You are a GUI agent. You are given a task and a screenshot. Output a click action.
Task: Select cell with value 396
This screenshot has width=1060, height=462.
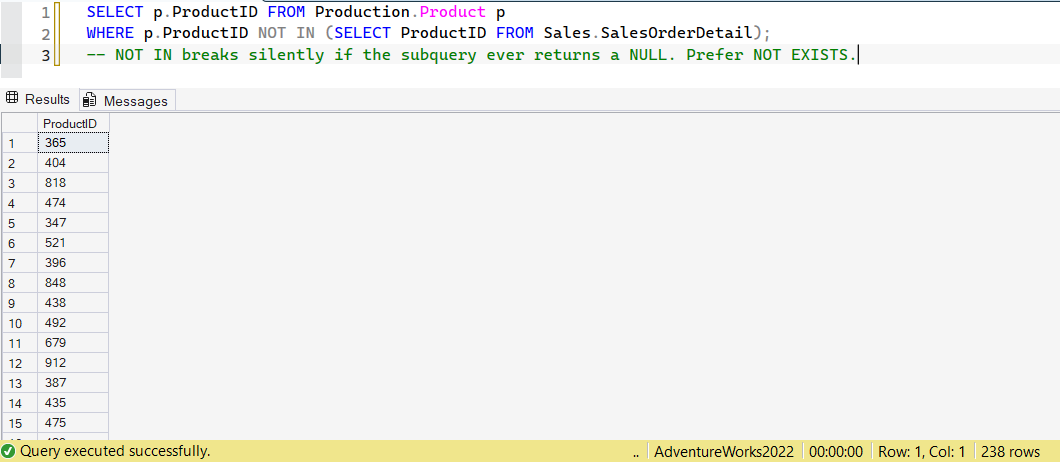pos(73,262)
